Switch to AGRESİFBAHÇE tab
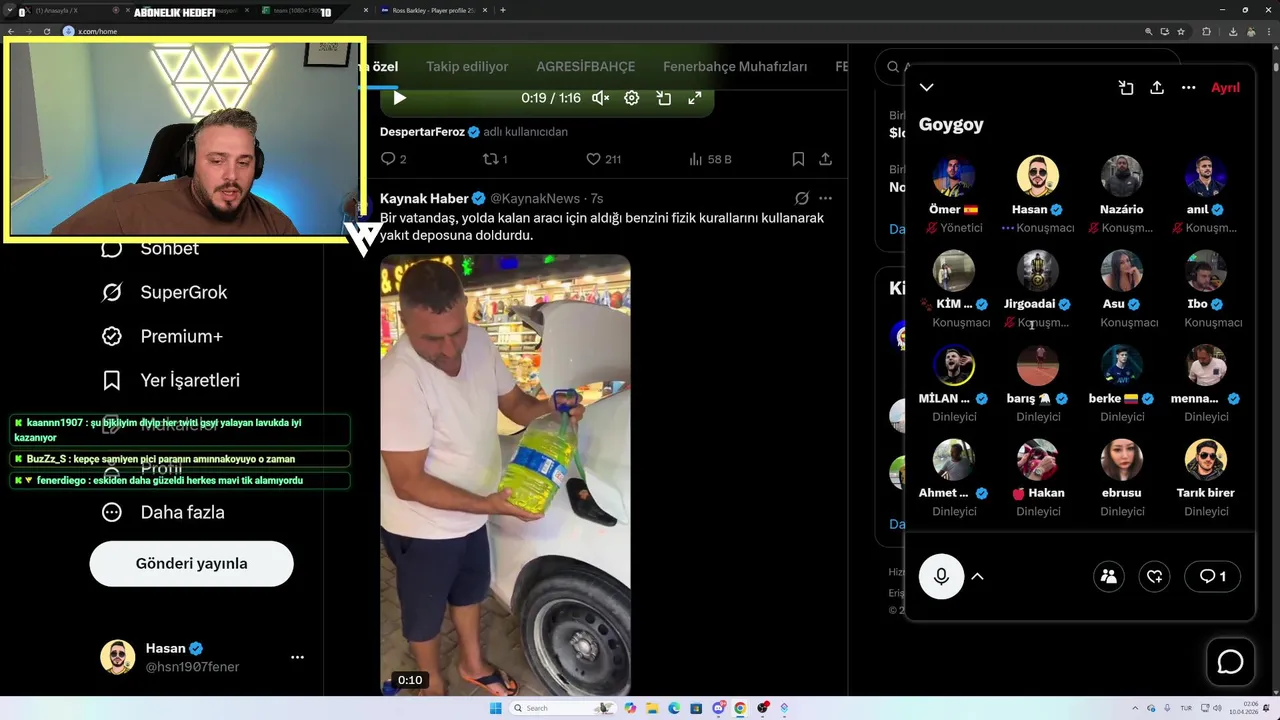The height and width of the screenshot is (720, 1280). [586, 67]
